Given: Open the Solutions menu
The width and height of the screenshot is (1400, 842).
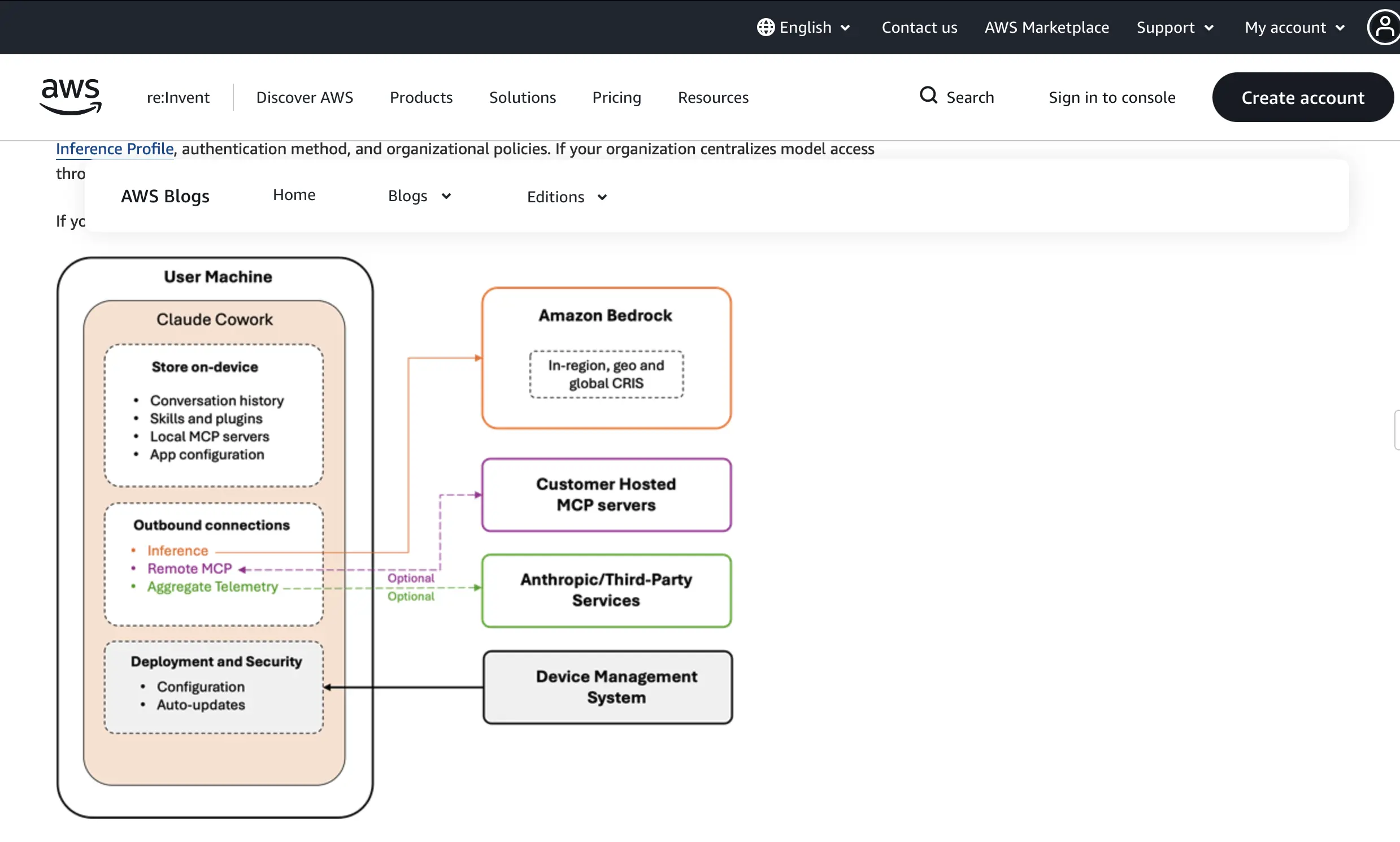Looking at the screenshot, I should [x=523, y=98].
